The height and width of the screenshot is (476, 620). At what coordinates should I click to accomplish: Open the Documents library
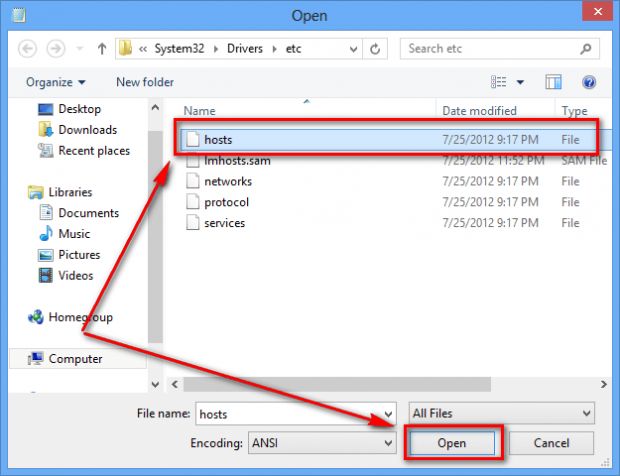pyautogui.click(x=79, y=213)
